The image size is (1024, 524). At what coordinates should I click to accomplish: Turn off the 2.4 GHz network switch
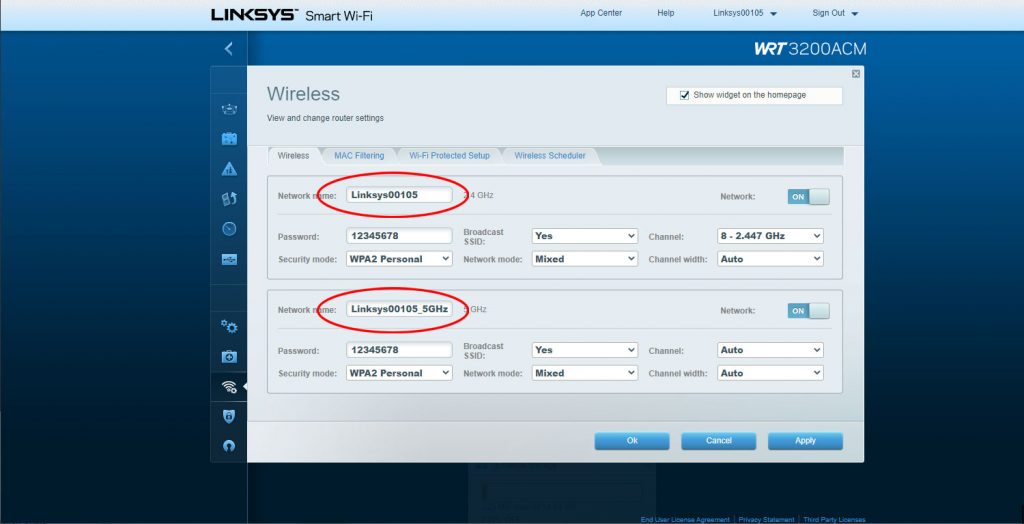coord(808,197)
